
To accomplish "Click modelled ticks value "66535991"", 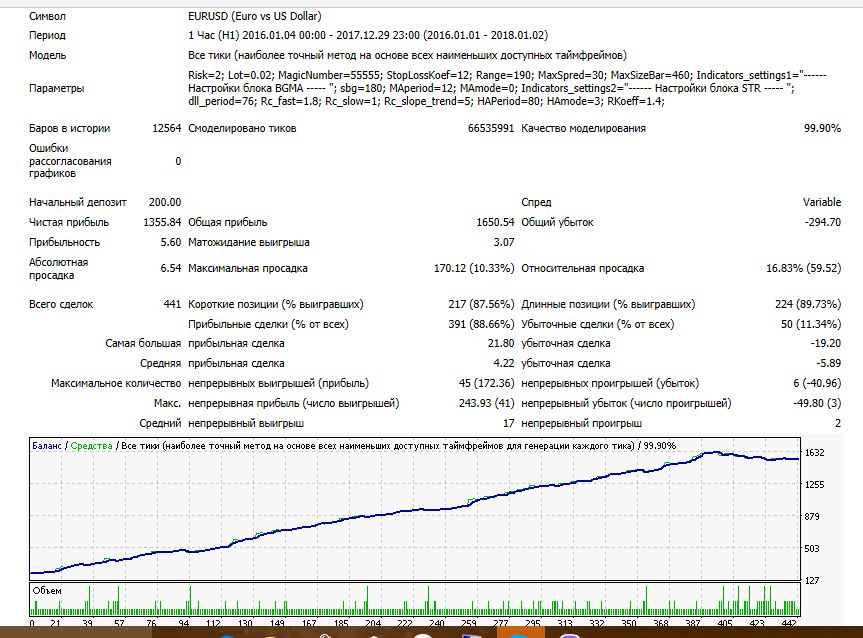I will point(491,128).
